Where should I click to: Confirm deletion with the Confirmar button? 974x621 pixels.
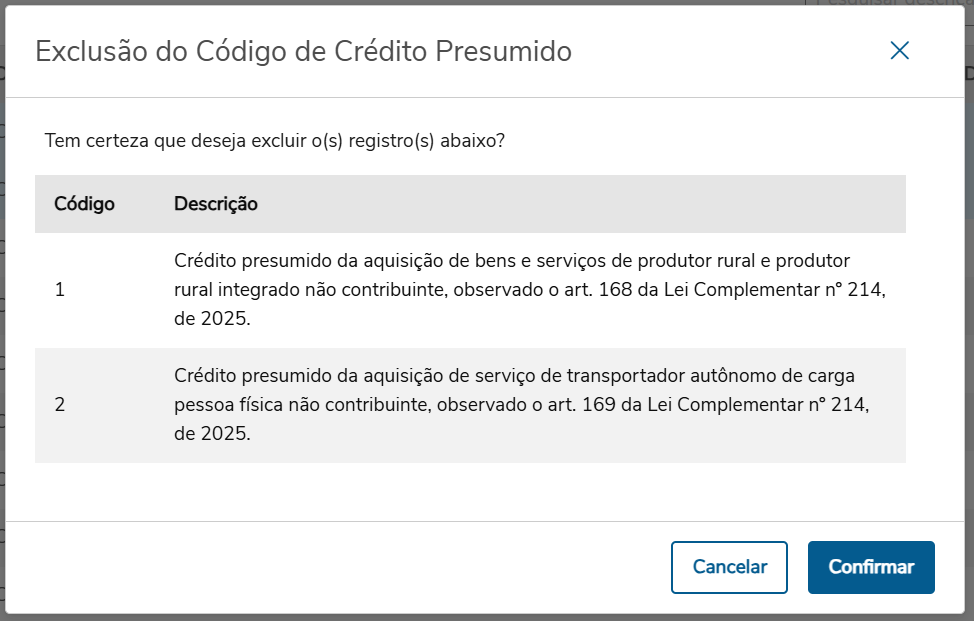click(870, 567)
